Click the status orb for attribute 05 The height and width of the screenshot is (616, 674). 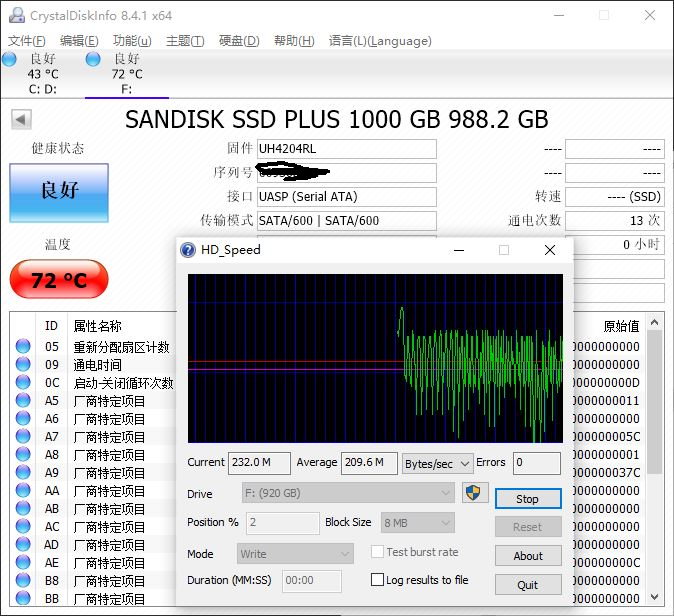pos(23,346)
